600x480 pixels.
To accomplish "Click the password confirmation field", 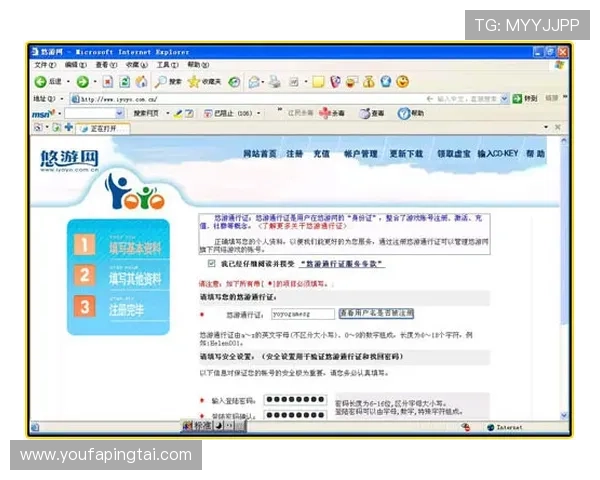I will (x=295, y=415).
